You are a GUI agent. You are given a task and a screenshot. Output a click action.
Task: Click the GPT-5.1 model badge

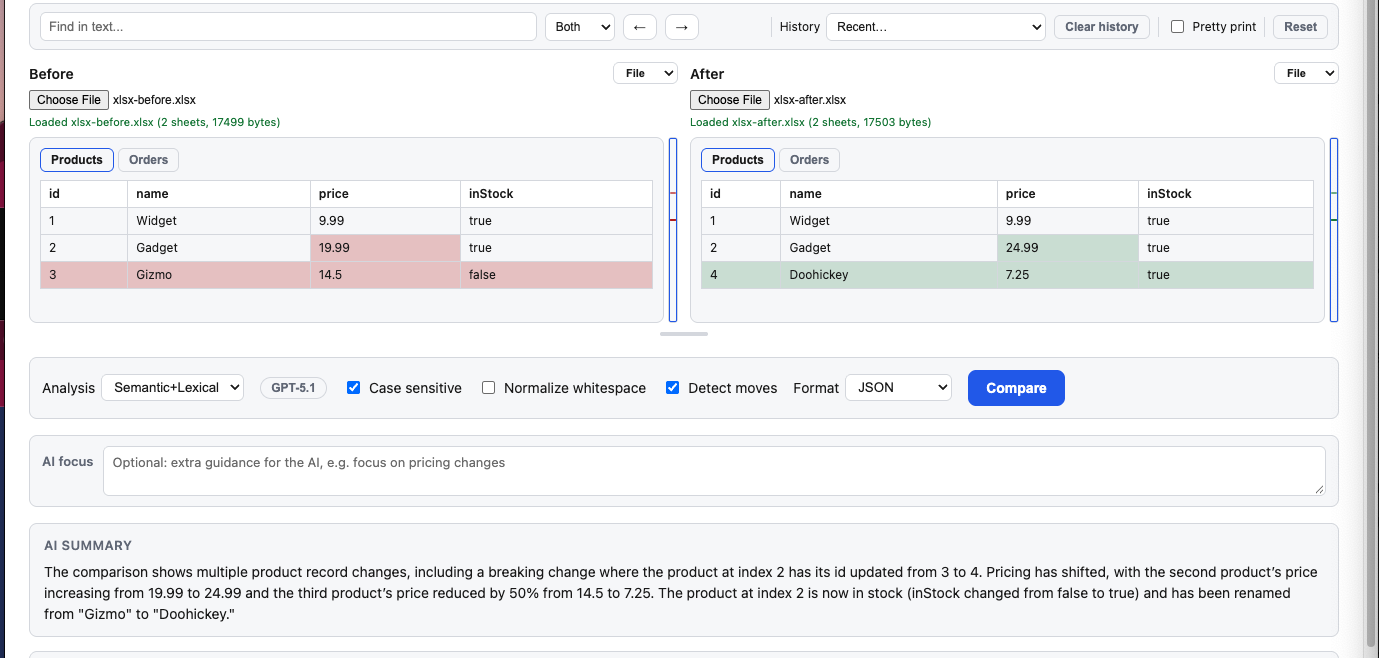[x=293, y=388]
